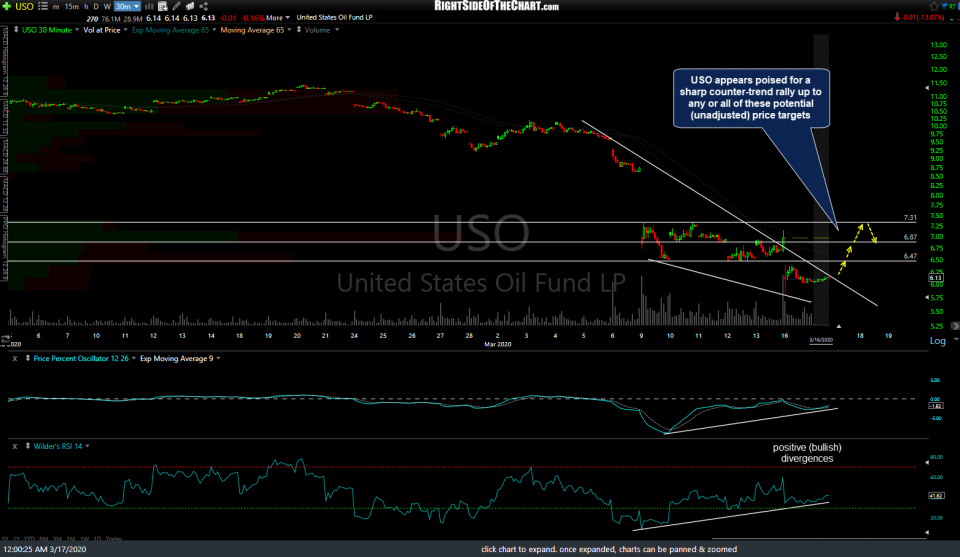
Task: Click the blue flag icon at top right
Action: pos(944,6)
